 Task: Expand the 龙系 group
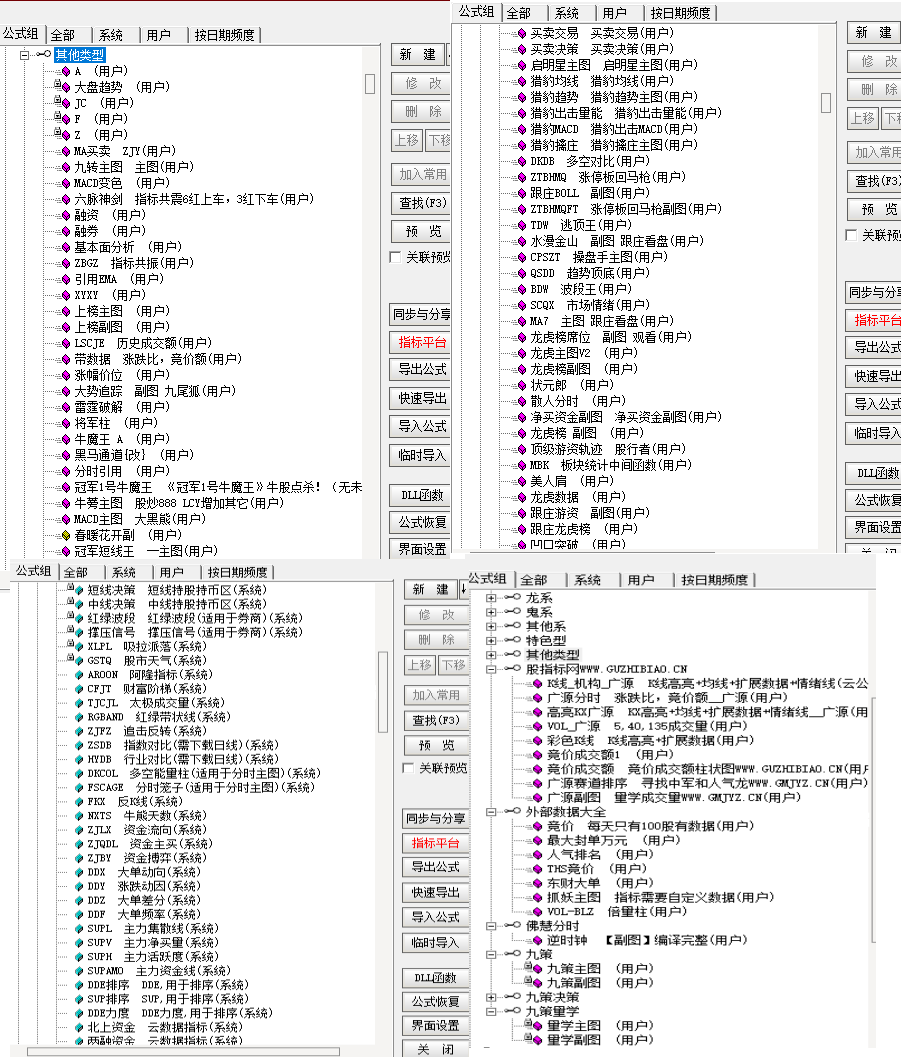coord(491,598)
